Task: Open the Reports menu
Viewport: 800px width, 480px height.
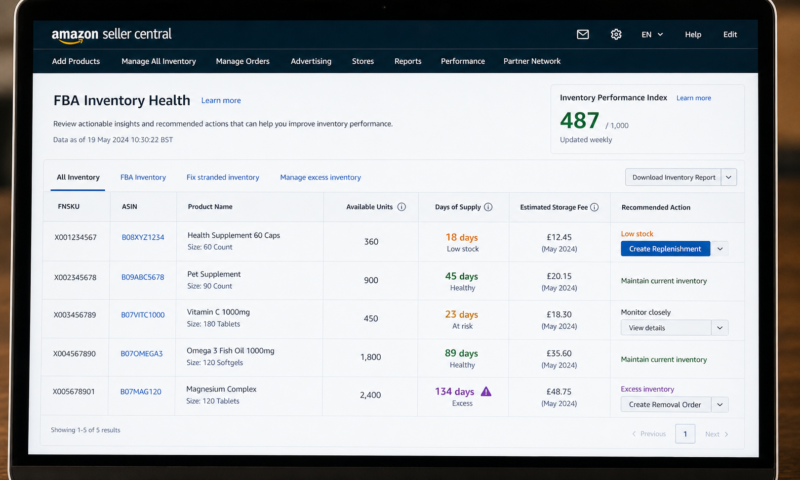Action: (x=408, y=61)
